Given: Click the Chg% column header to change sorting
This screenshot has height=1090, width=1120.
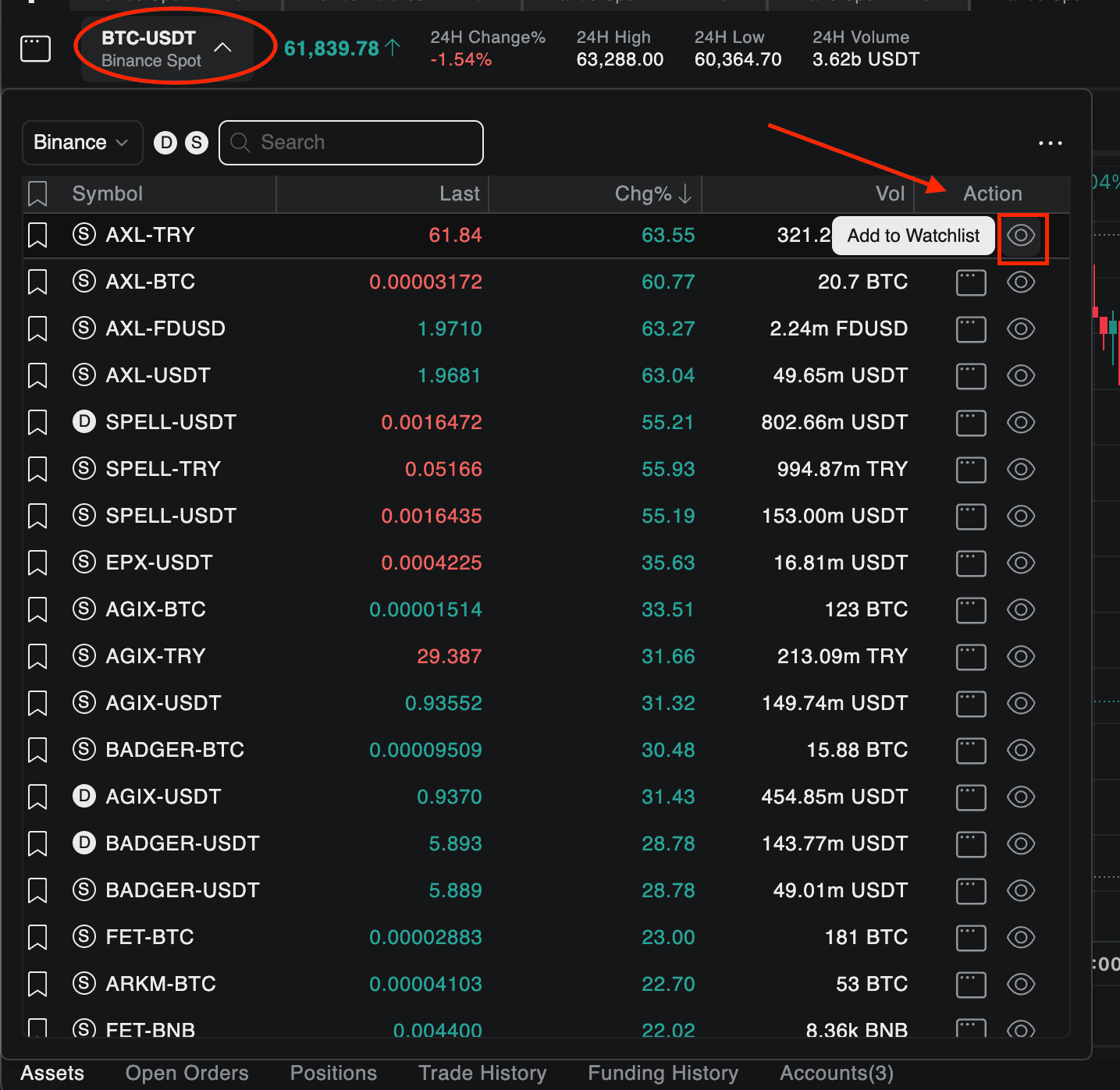Looking at the screenshot, I should (x=653, y=194).
